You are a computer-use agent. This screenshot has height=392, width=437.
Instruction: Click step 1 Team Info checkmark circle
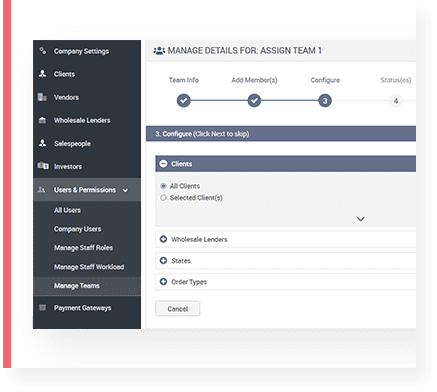(184, 100)
